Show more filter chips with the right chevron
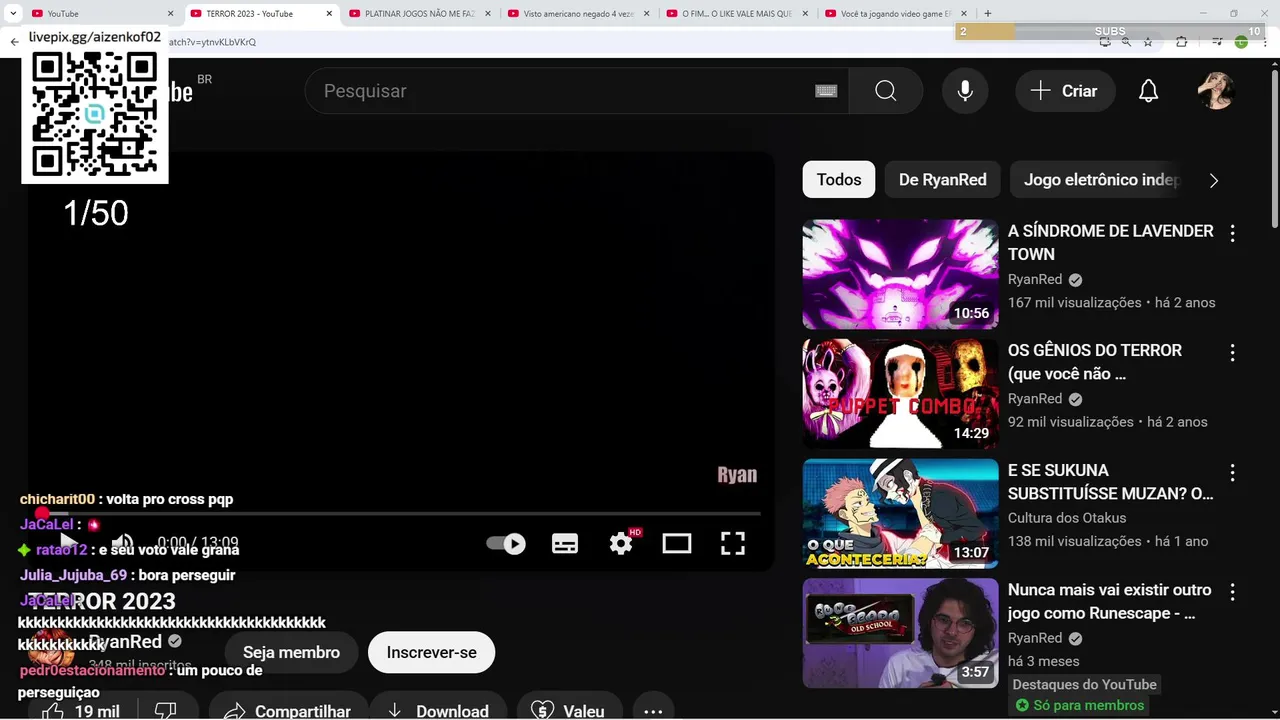 tap(1214, 181)
